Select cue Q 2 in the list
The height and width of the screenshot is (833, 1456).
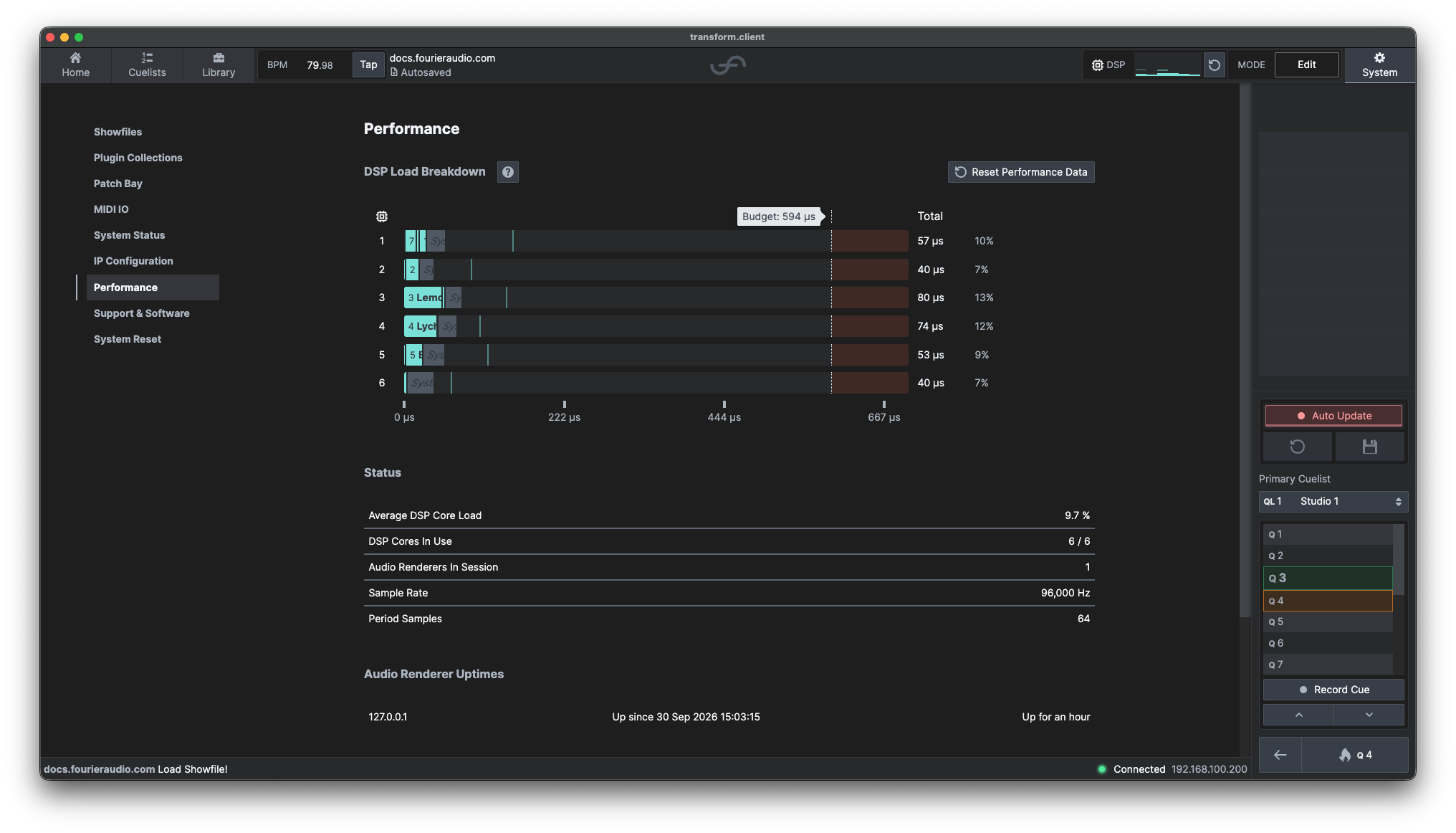[x=1327, y=556]
